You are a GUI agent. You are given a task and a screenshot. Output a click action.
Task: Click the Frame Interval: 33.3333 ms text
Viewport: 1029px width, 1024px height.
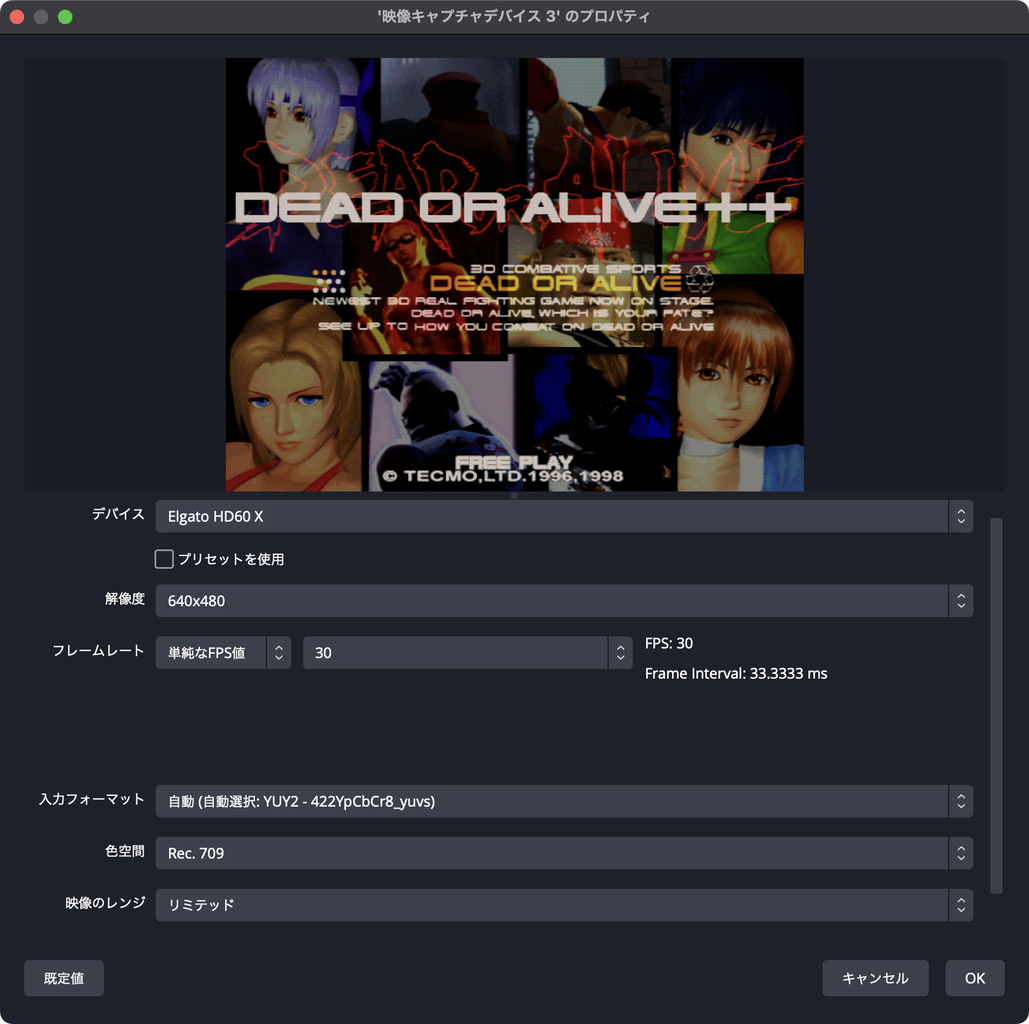(x=736, y=673)
